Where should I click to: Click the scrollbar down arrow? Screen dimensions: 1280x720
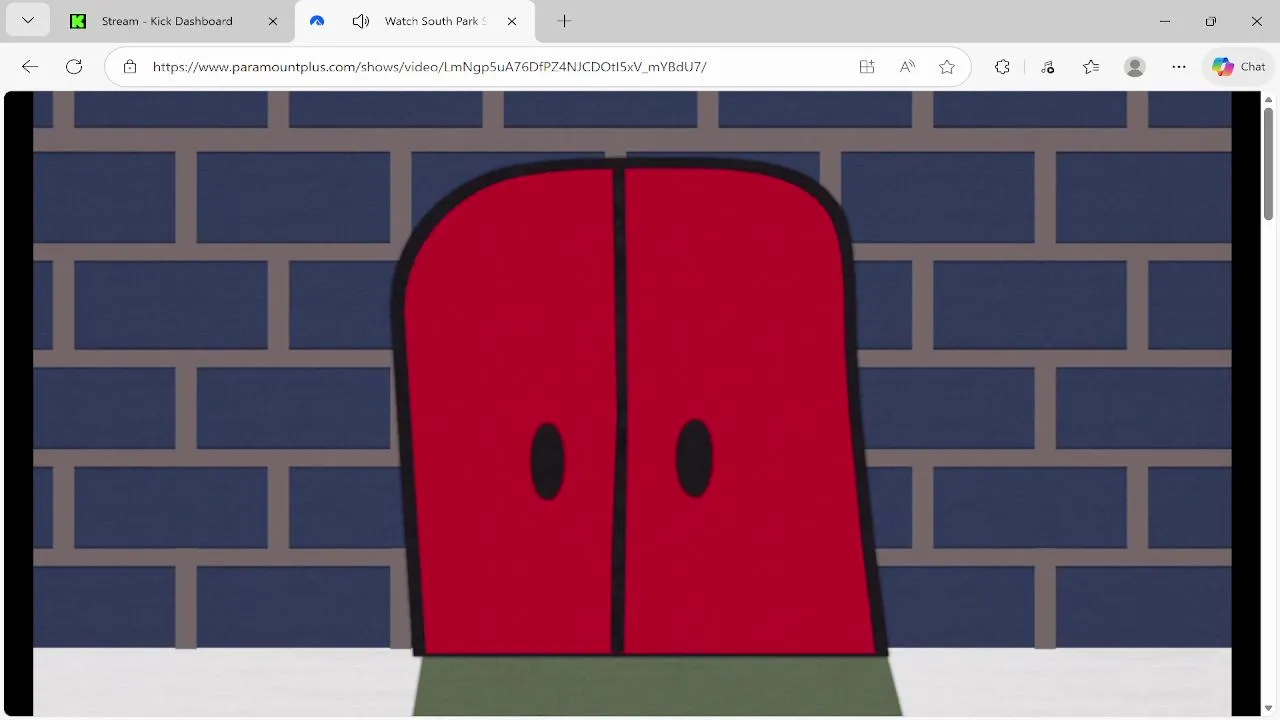click(1269, 709)
